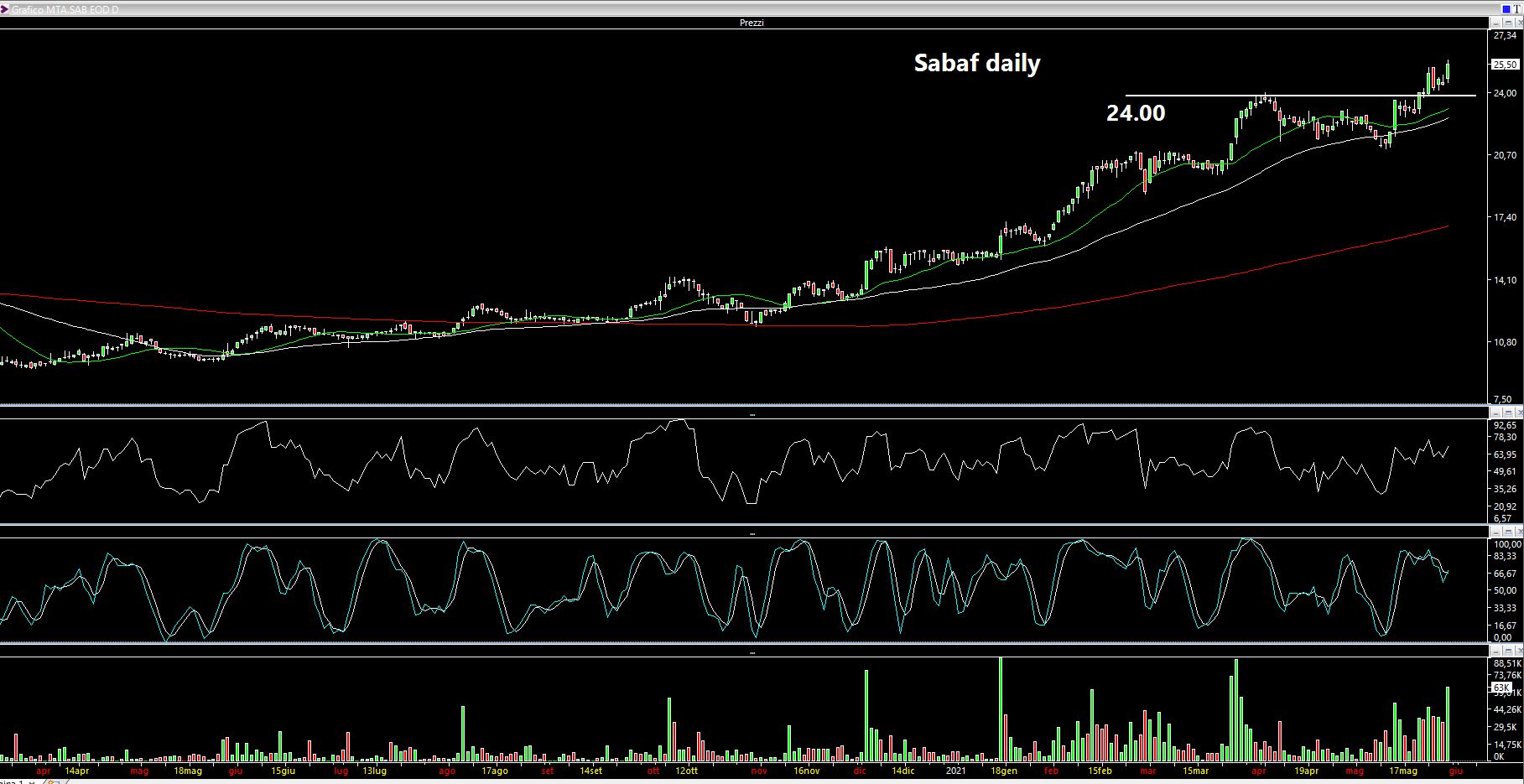The height and width of the screenshot is (784, 1524).
Task: Click the highlighted 63K volume label
Action: (x=1501, y=688)
